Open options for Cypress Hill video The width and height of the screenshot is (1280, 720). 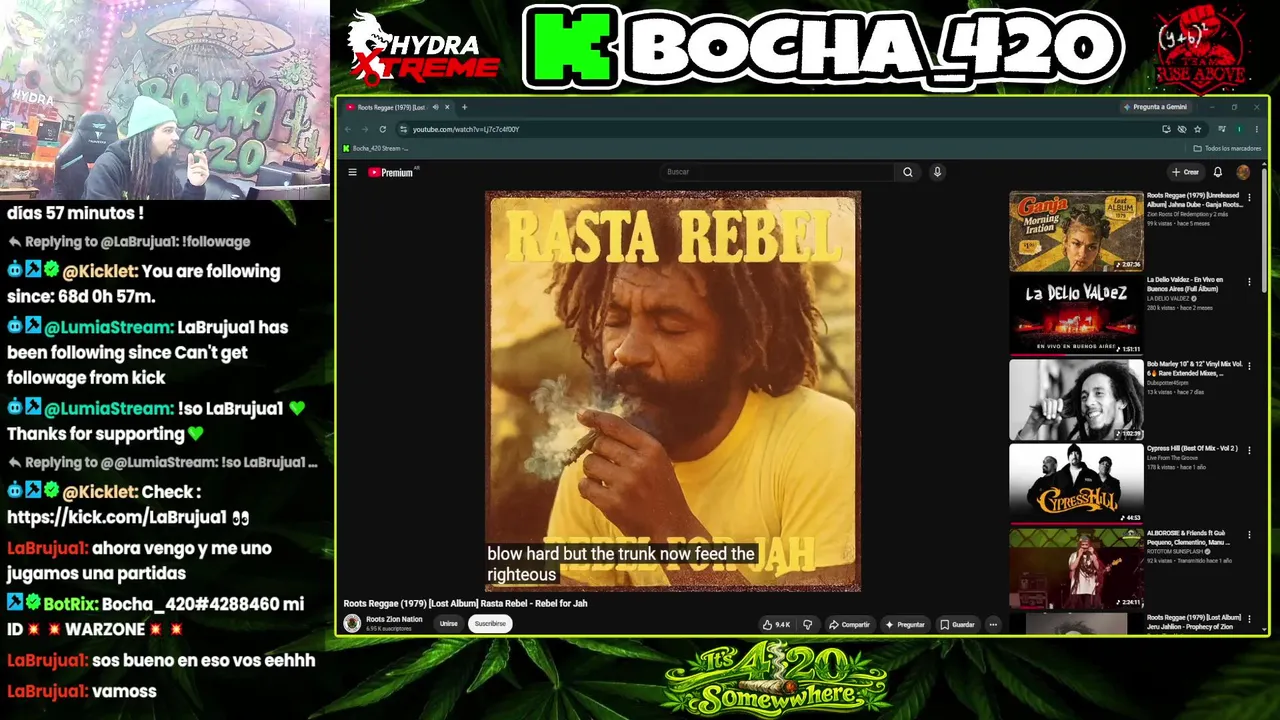point(1249,450)
